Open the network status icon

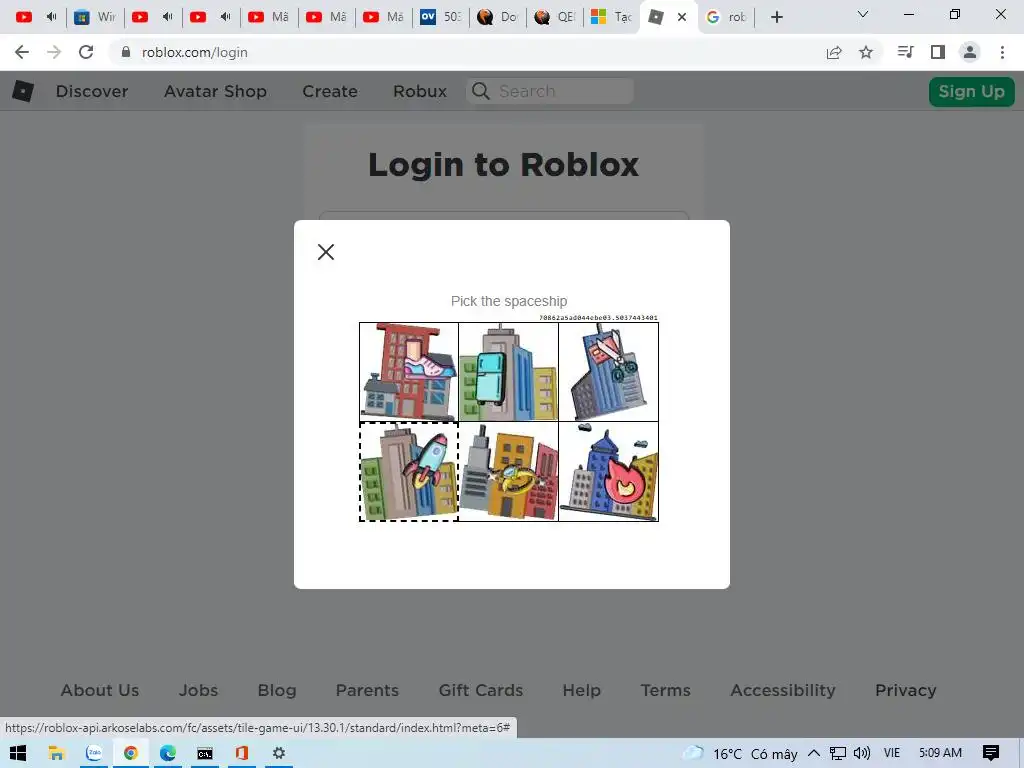(838, 753)
